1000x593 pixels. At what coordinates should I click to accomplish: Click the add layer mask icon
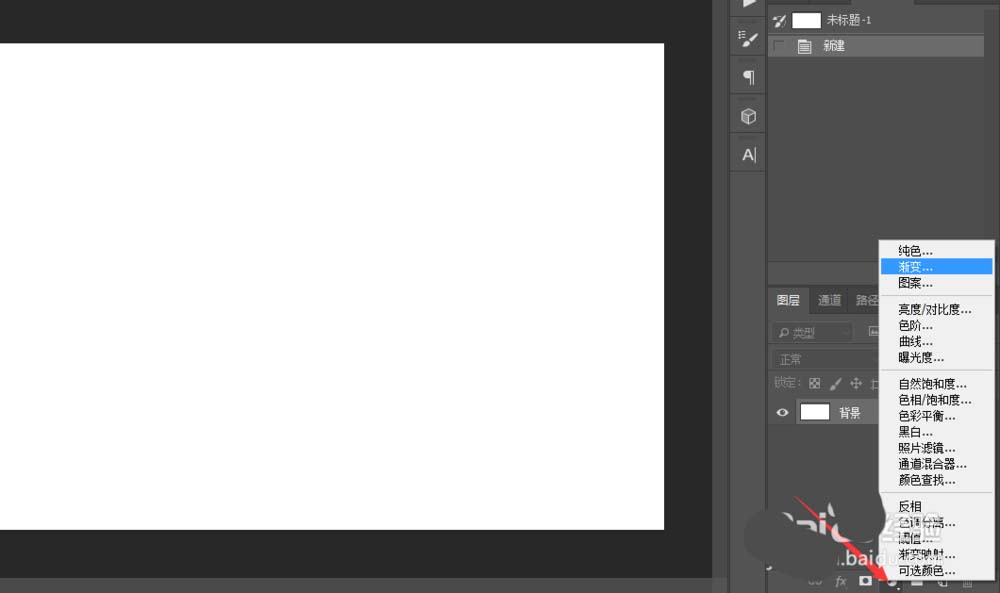click(865, 581)
